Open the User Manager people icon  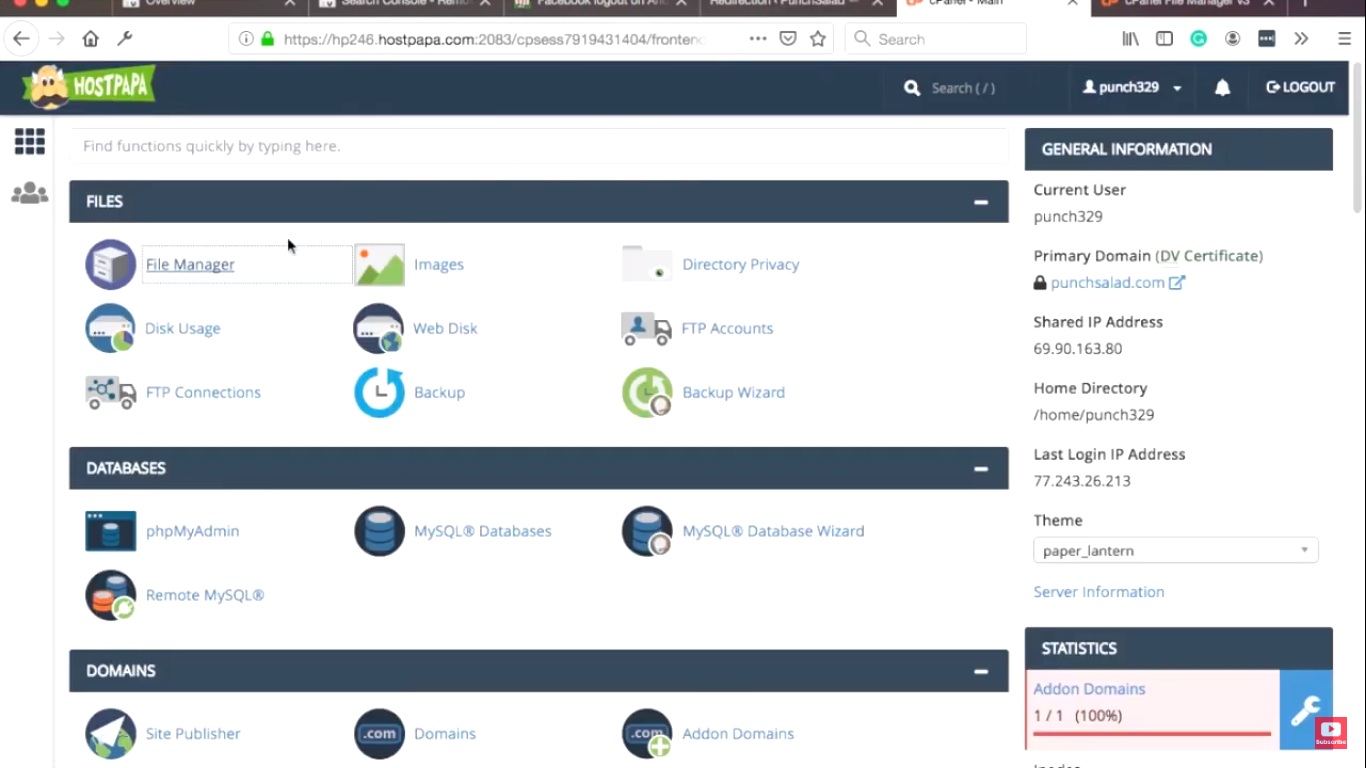coord(29,193)
